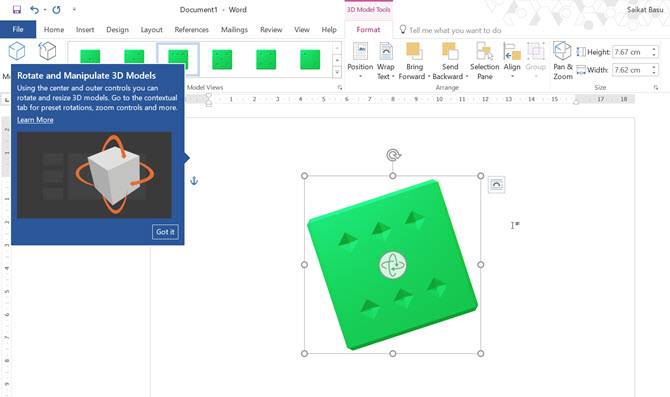Image resolution: width=670 pixels, height=397 pixels.
Task: Click the Width spinner arrows
Action: tap(654, 70)
